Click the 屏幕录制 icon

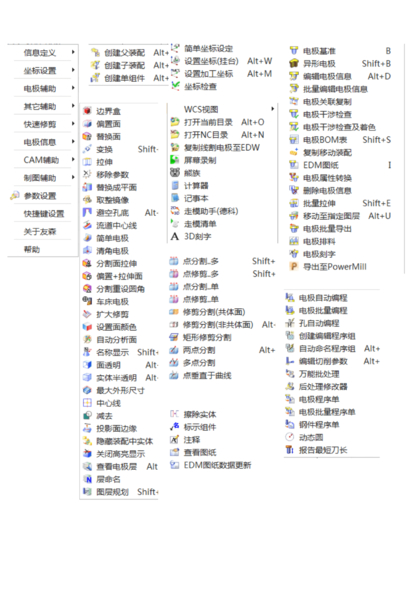175,160
